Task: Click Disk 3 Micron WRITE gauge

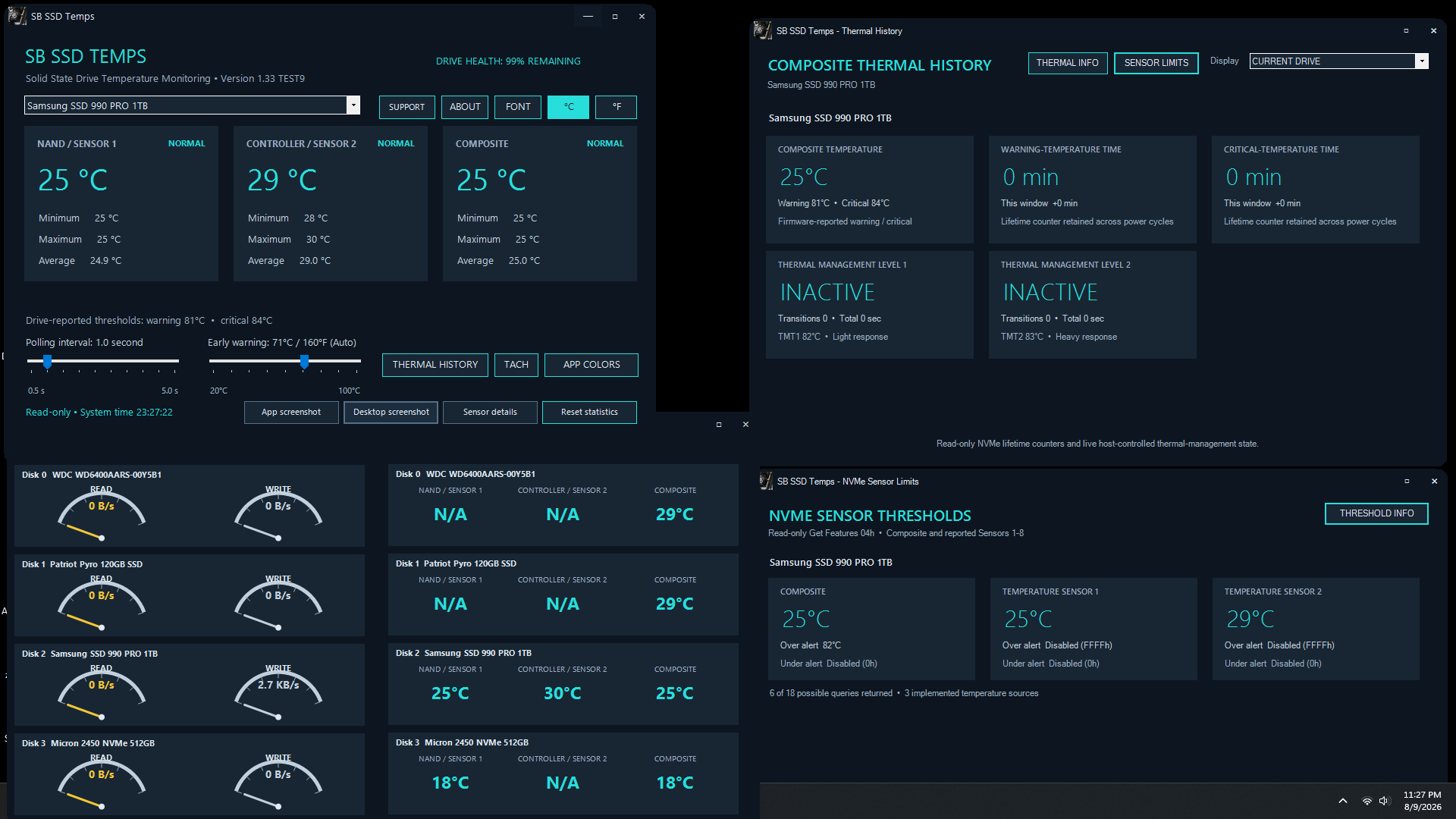Action: click(x=278, y=782)
